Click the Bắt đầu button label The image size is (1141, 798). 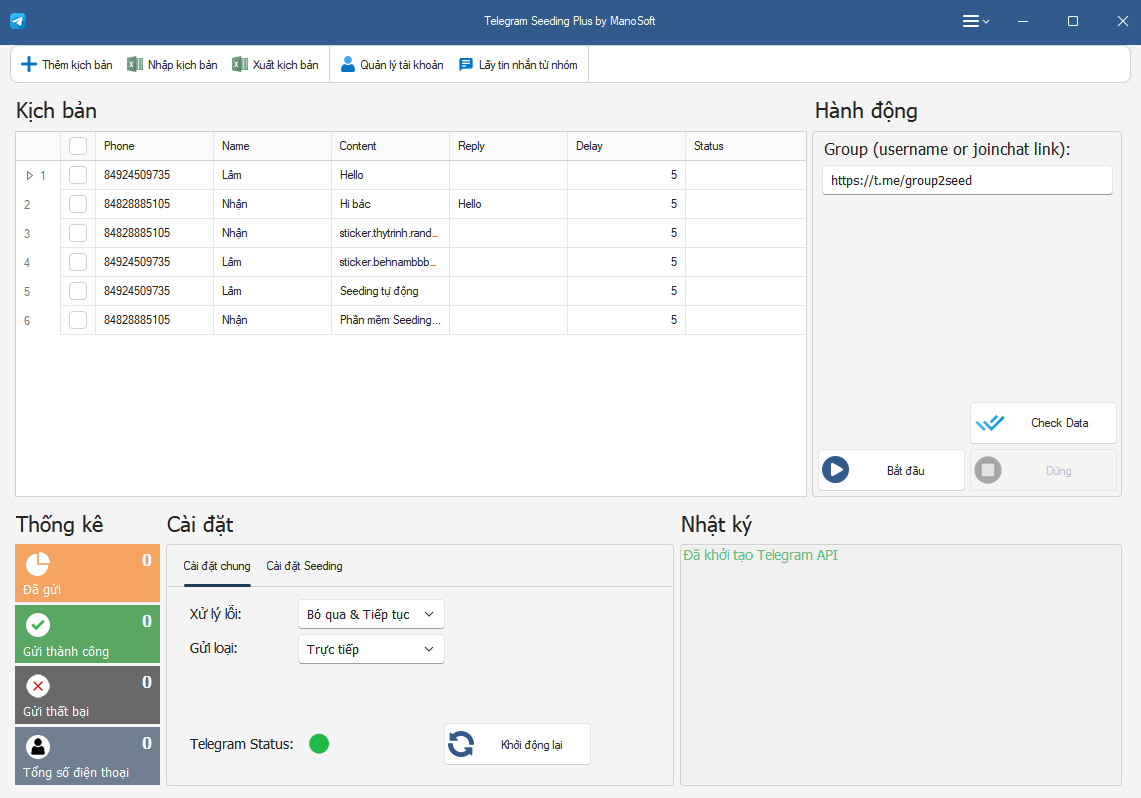coord(906,471)
